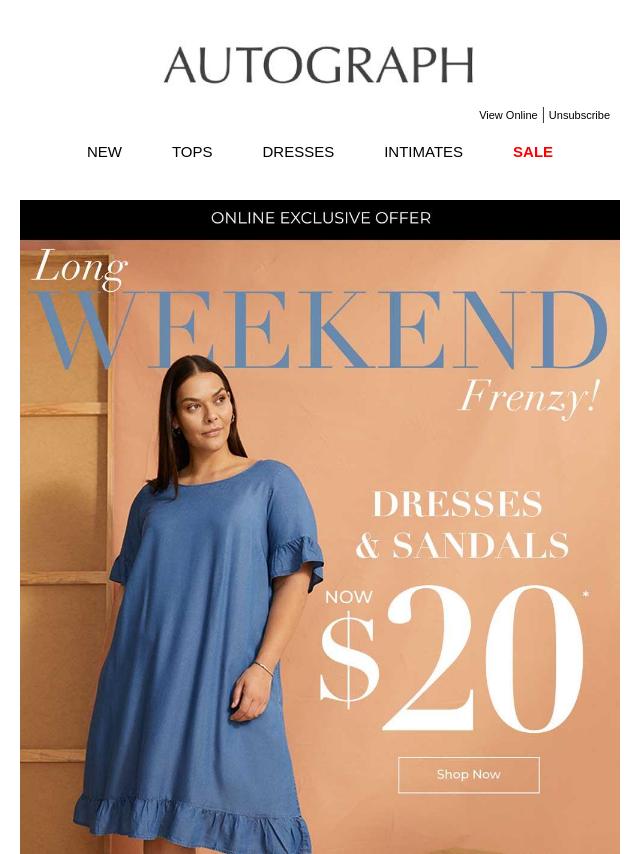The width and height of the screenshot is (640, 854).
Task: Click the ONLINE EXCLUSIVE OFFER black banner
Action: click(320, 219)
